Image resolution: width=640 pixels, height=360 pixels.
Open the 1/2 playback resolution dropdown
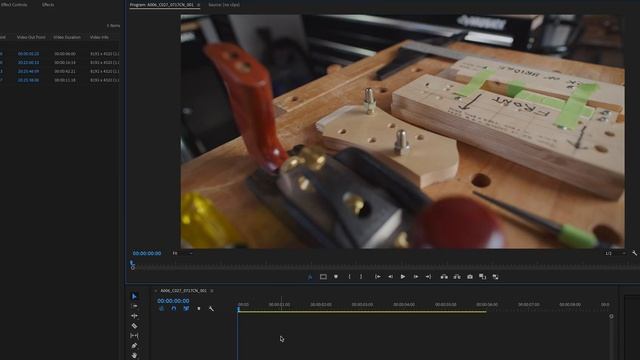tap(615, 253)
